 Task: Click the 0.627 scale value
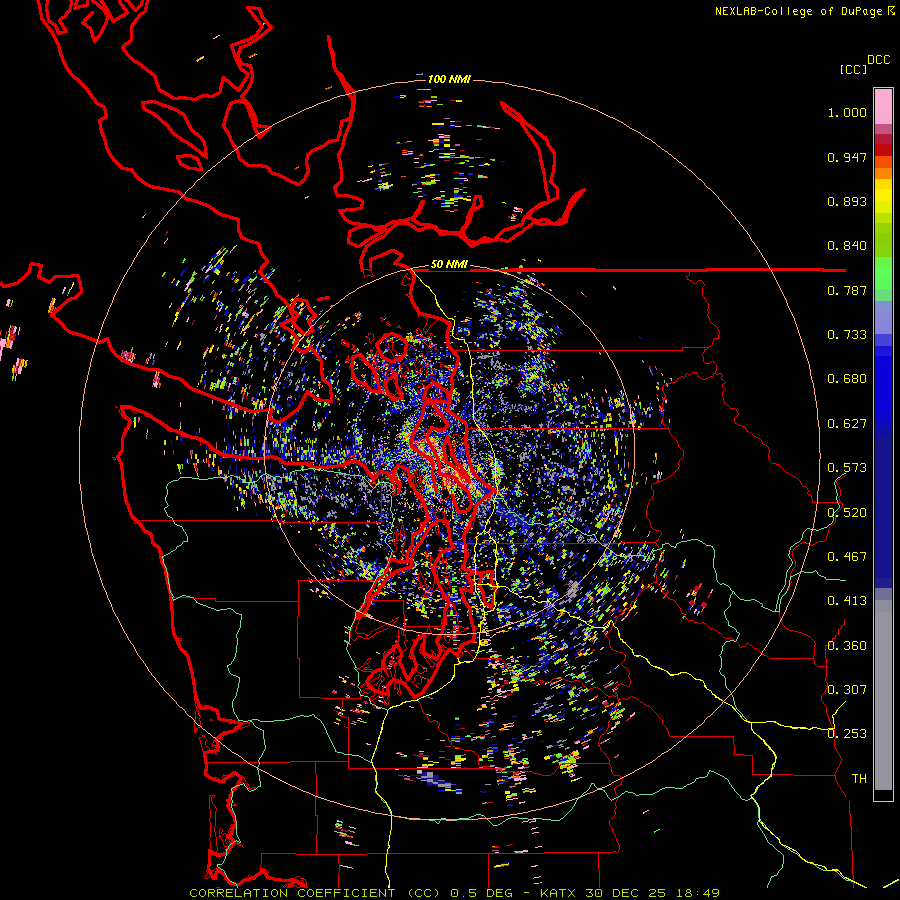[x=847, y=424]
